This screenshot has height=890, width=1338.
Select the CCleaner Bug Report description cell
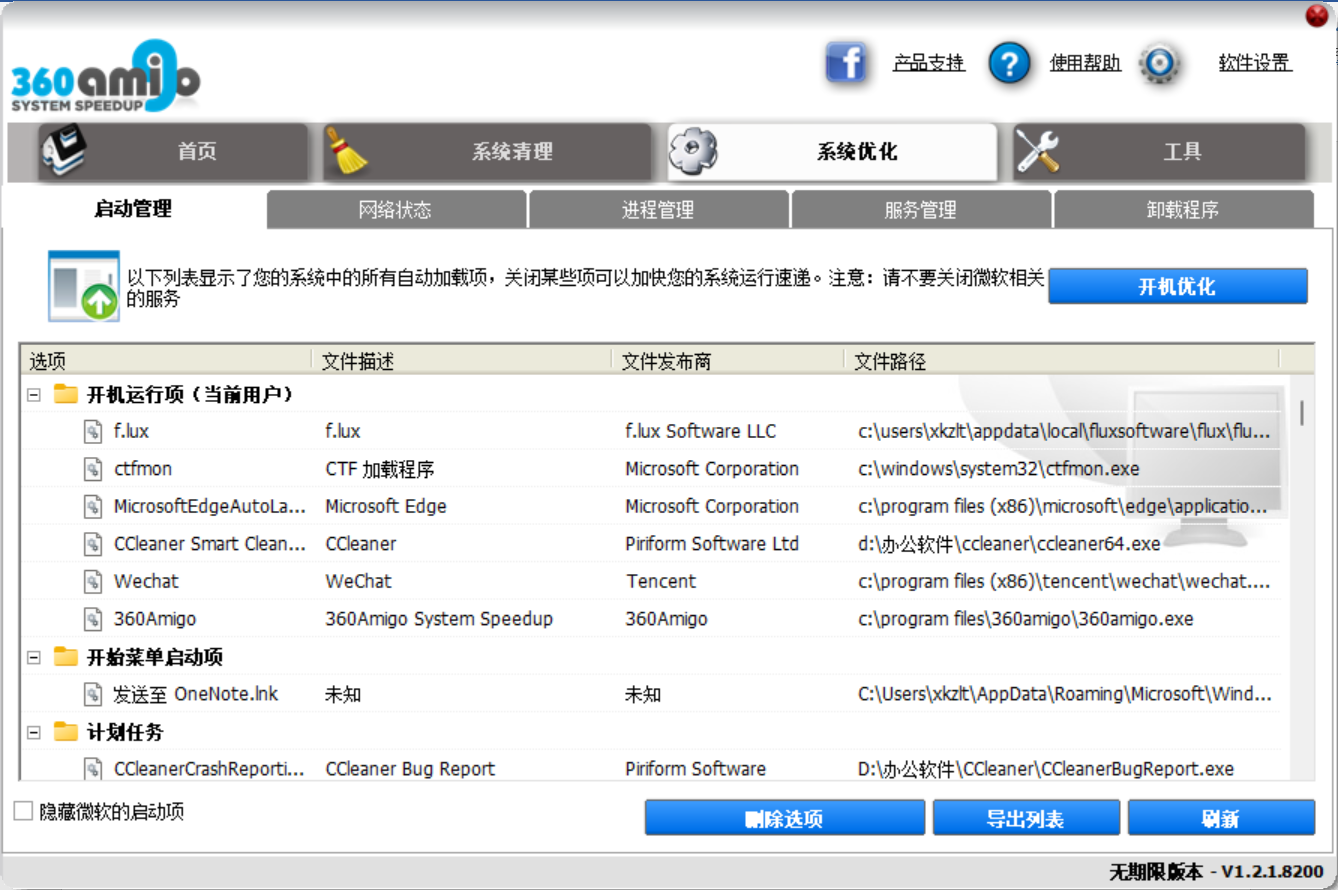point(410,769)
